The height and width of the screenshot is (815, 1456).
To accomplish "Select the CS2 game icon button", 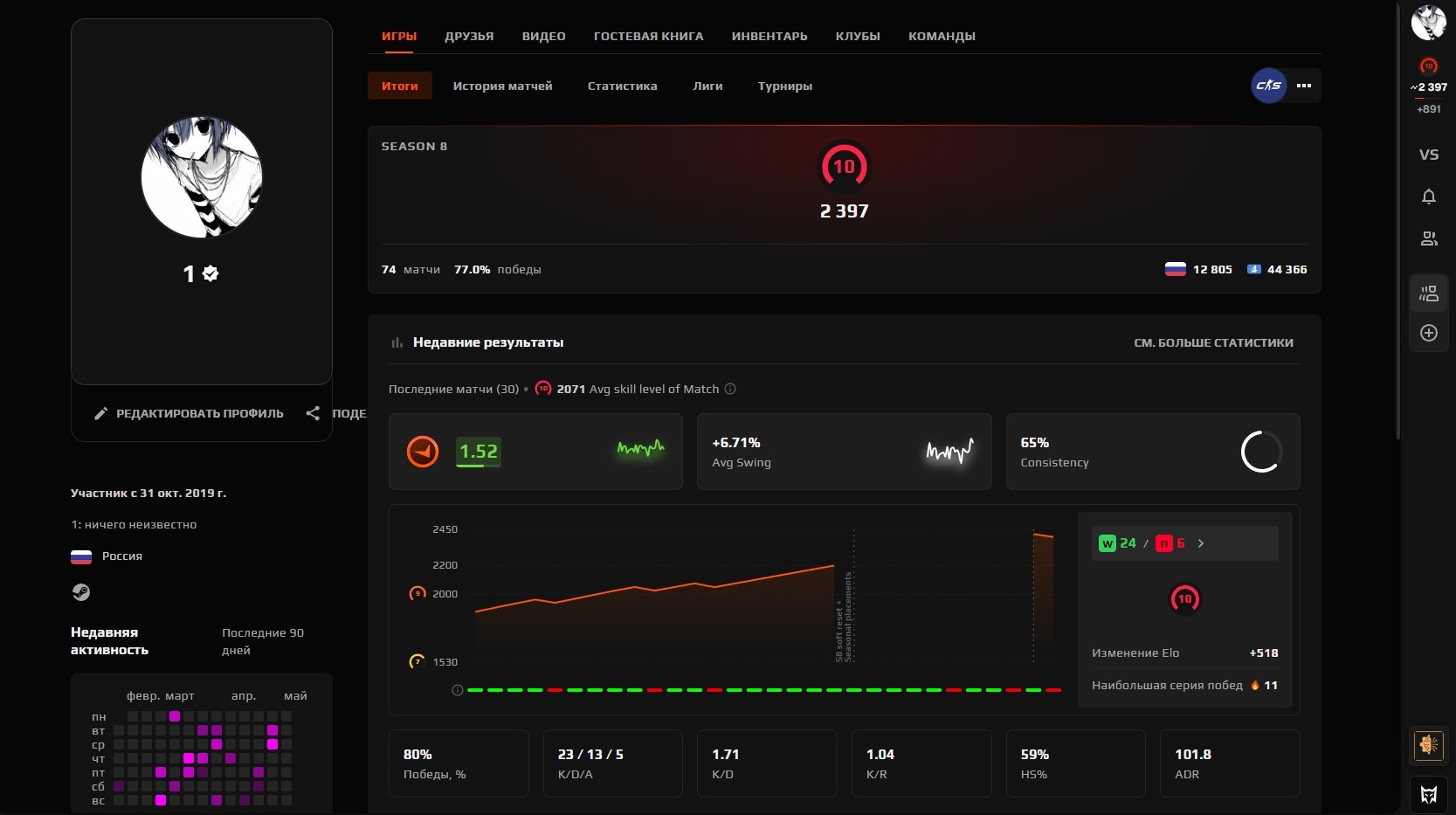I will [1268, 86].
